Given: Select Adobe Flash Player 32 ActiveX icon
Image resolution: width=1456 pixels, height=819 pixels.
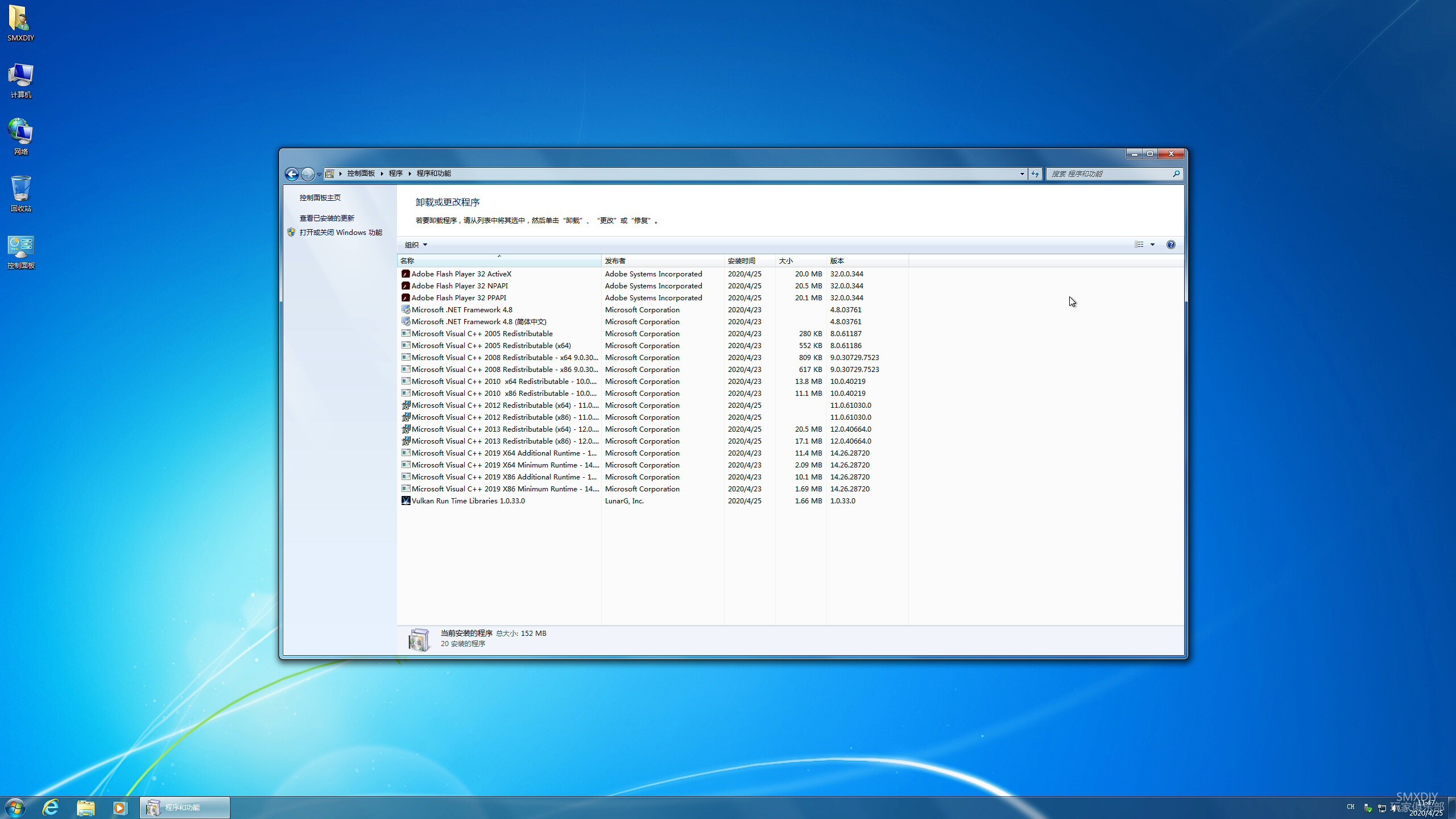Looking at the screenshot, I should point(406,274).
